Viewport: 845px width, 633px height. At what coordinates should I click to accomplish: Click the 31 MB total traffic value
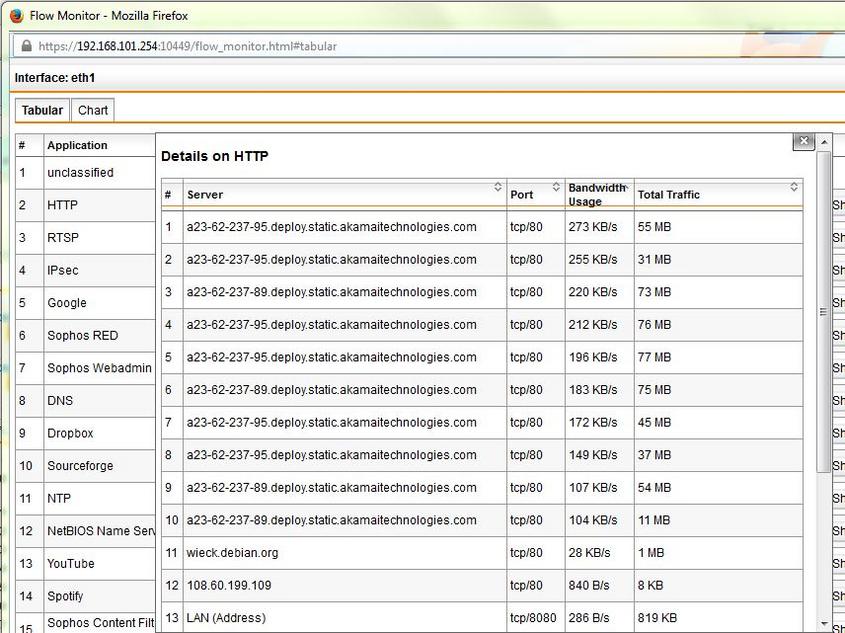tap(654, 260)
